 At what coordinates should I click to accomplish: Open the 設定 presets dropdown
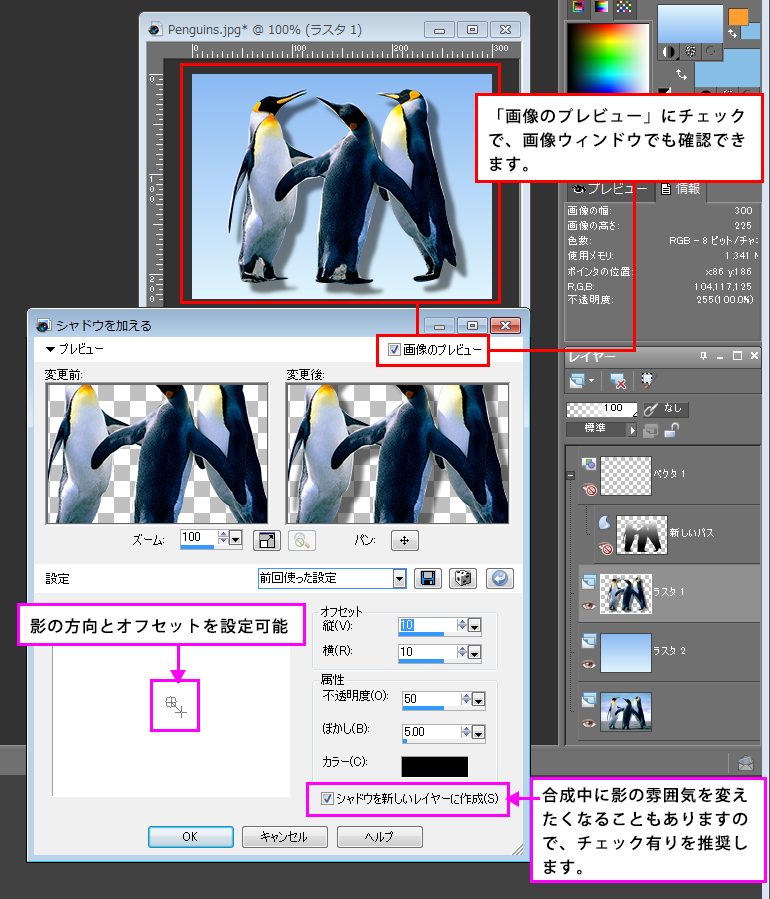(399, 579)
